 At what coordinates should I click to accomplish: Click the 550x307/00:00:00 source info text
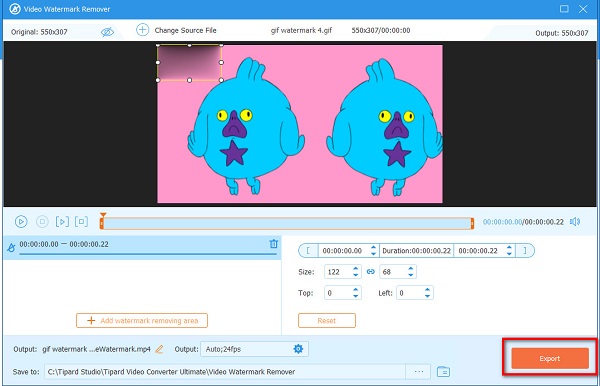(381, 30)
